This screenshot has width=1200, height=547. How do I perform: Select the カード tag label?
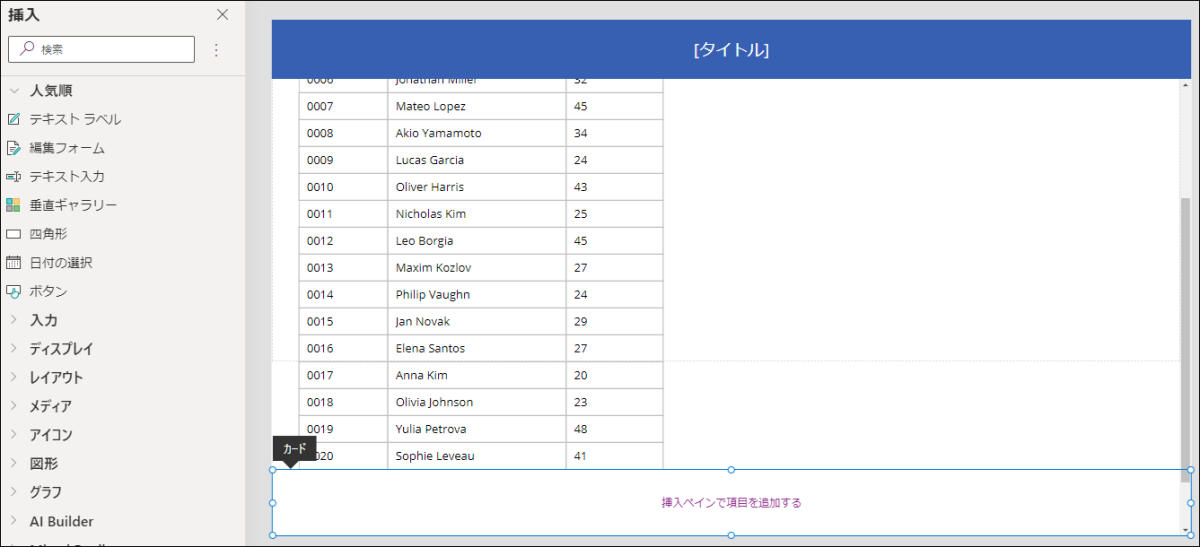(x=294, y=449)
